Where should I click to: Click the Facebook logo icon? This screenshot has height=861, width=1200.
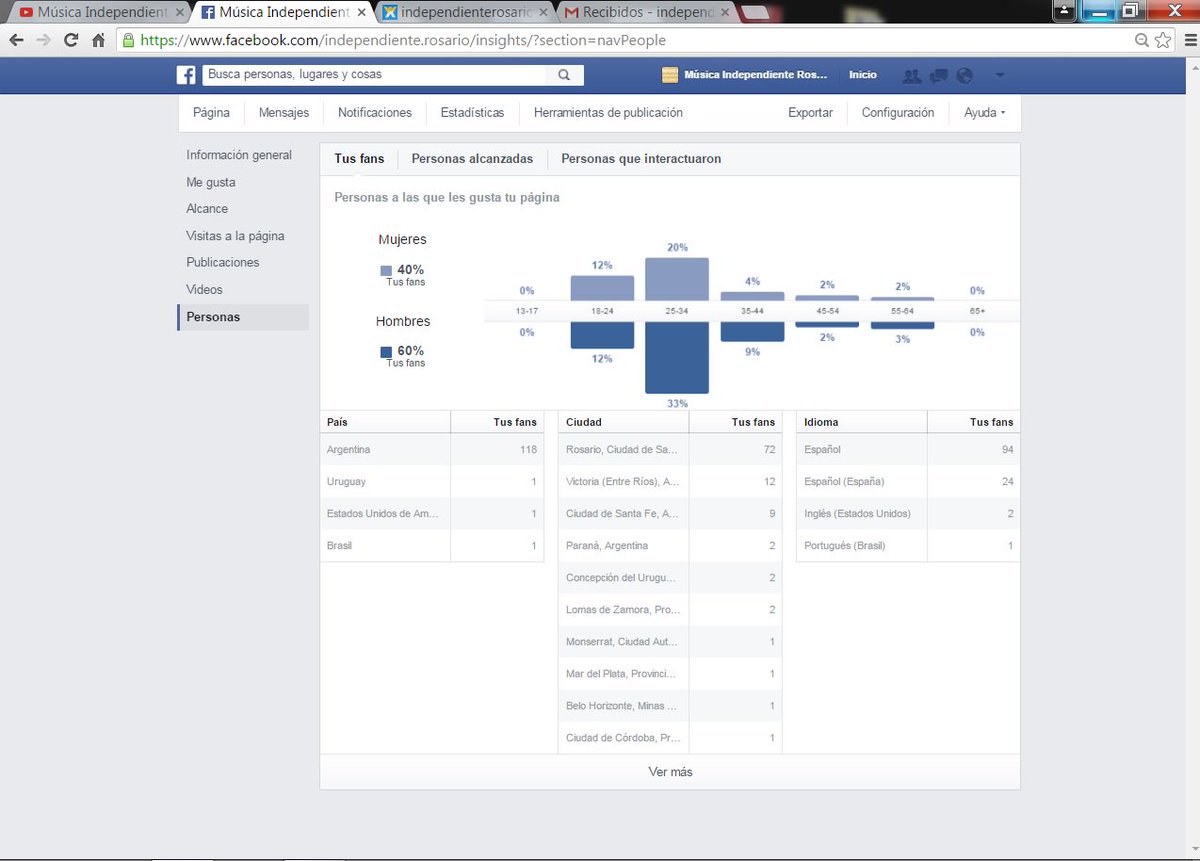pos(186,75)
